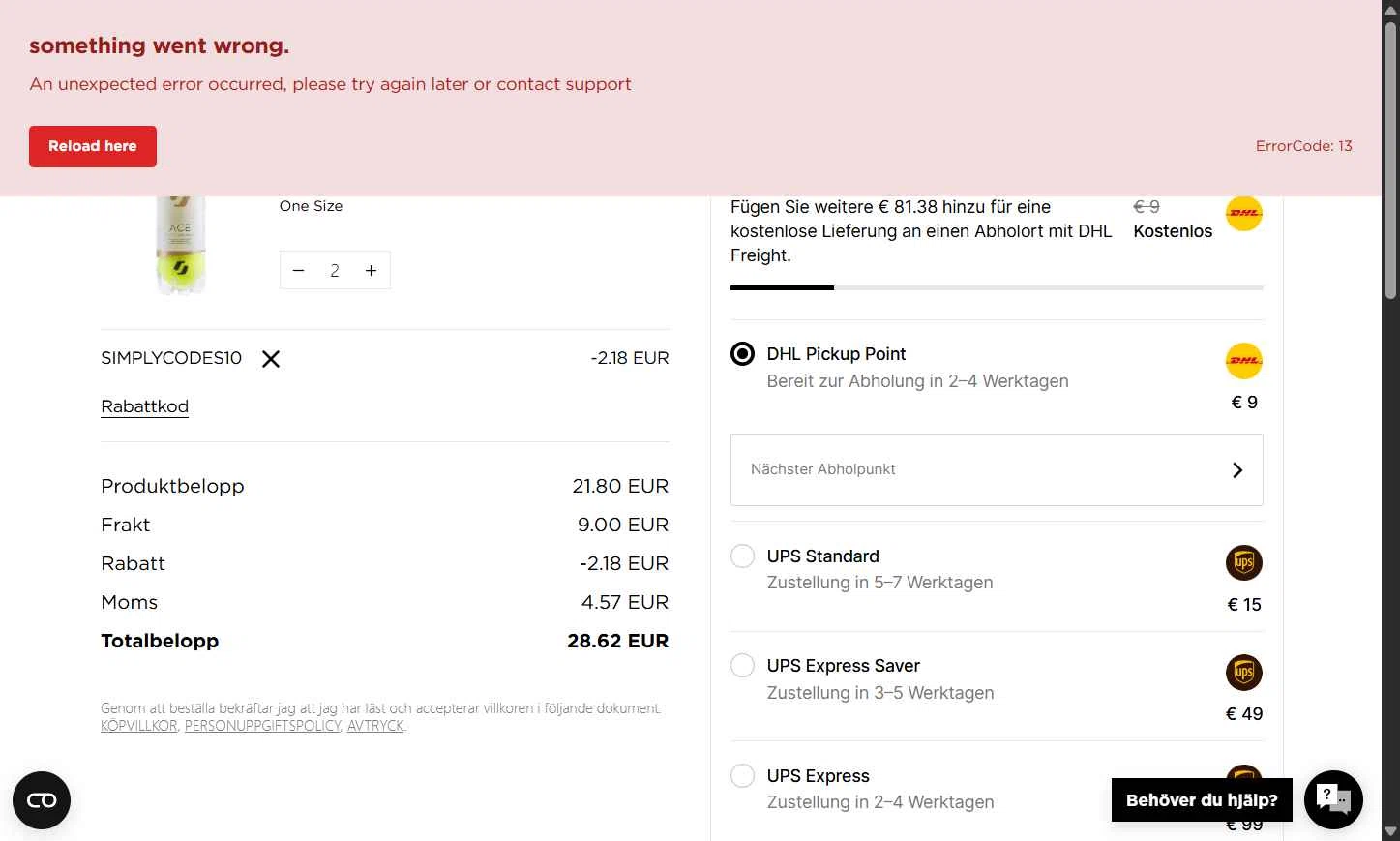
Task: Increase tennis ball quantity with plus
Action: tap(371, 271)
